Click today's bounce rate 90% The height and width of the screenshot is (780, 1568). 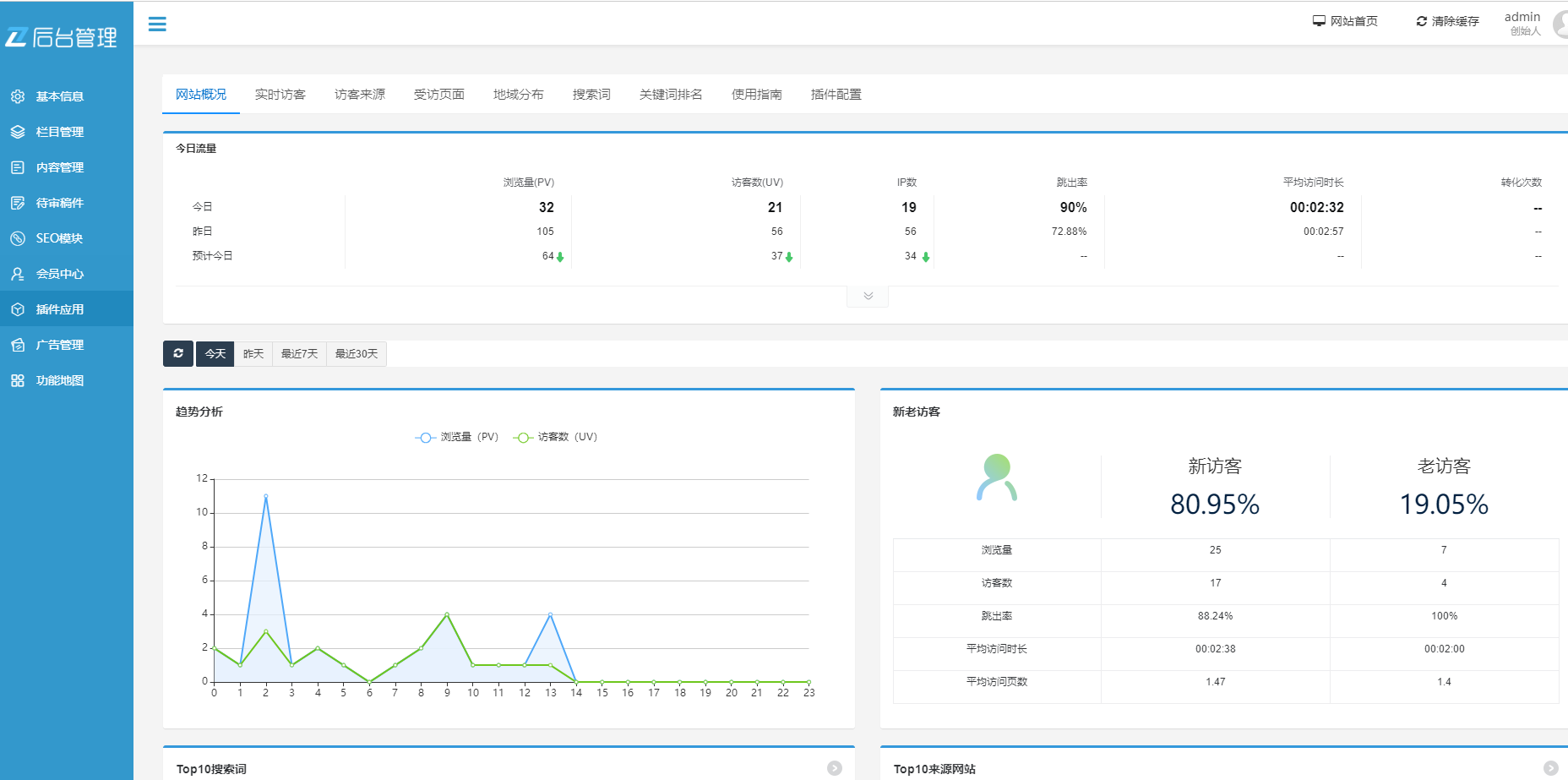(1074, 207)
